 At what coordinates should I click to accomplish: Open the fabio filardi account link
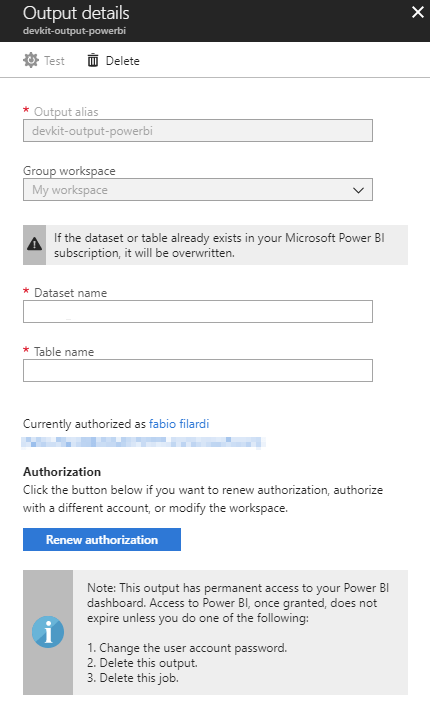pyautogui.click(x=179, y=424)
